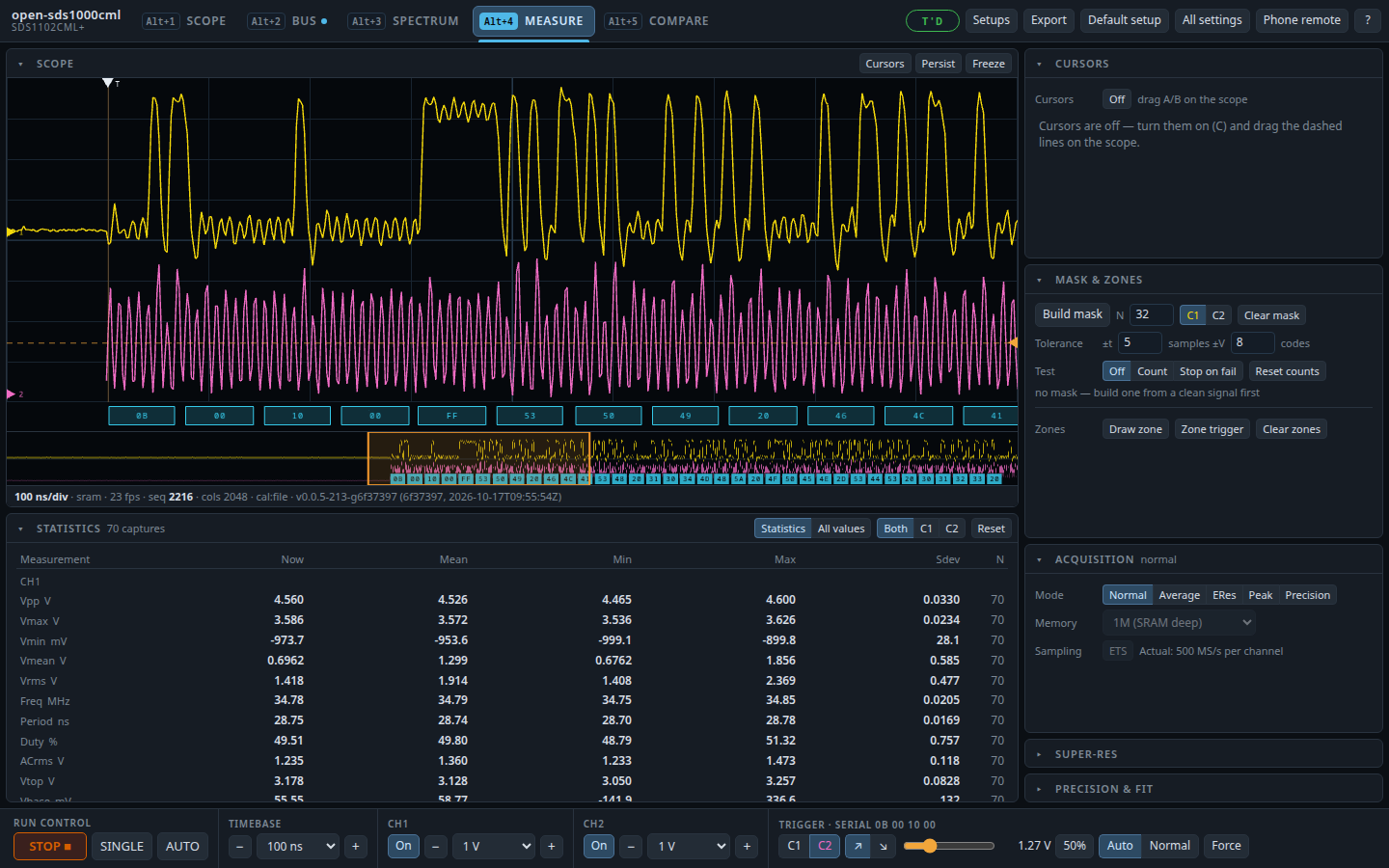Expand the Super-Res panel

pyautogui.click(x=1204, y=754)
